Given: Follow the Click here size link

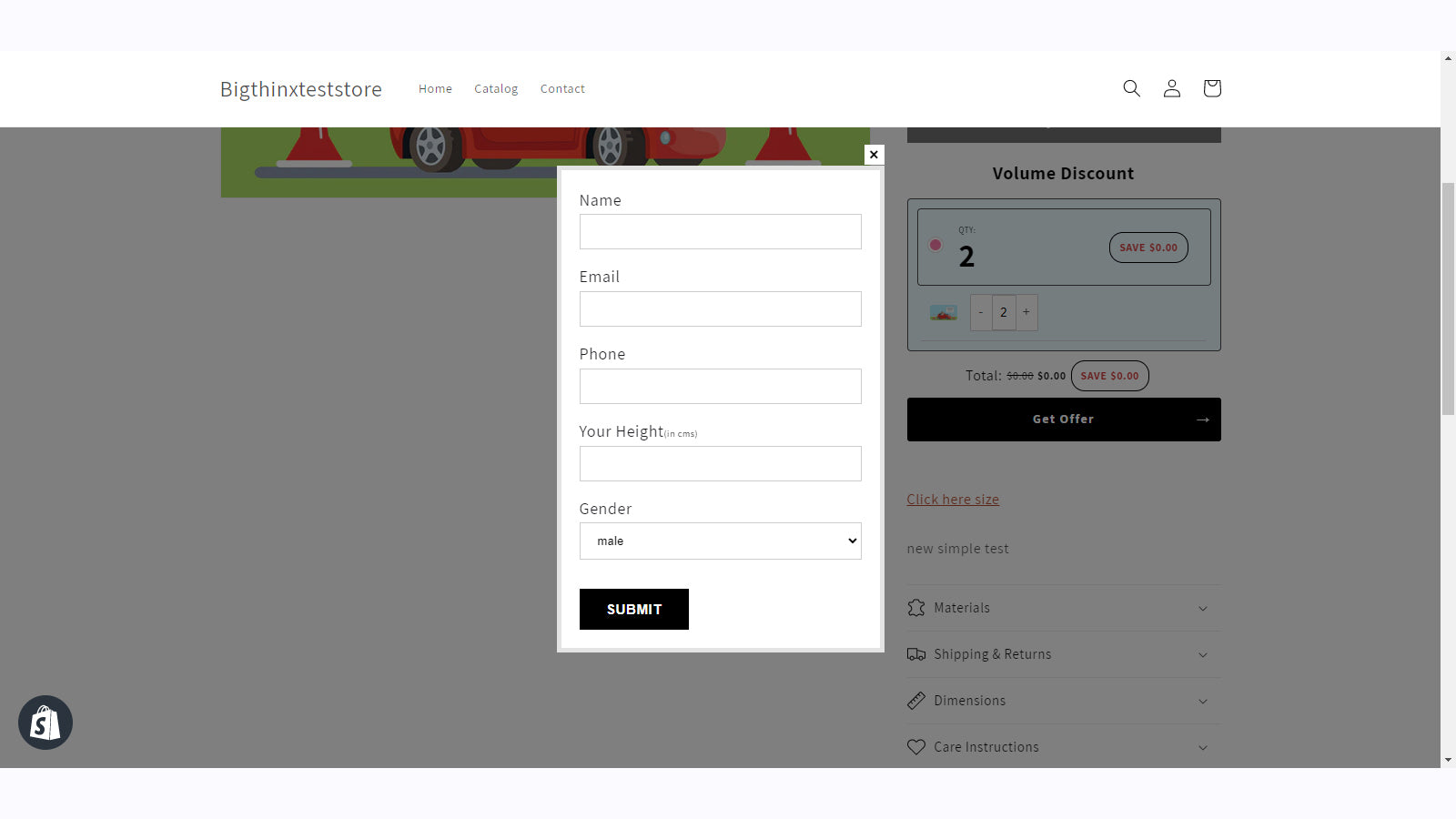Looking at the screenshot, I should click(953, 499).
